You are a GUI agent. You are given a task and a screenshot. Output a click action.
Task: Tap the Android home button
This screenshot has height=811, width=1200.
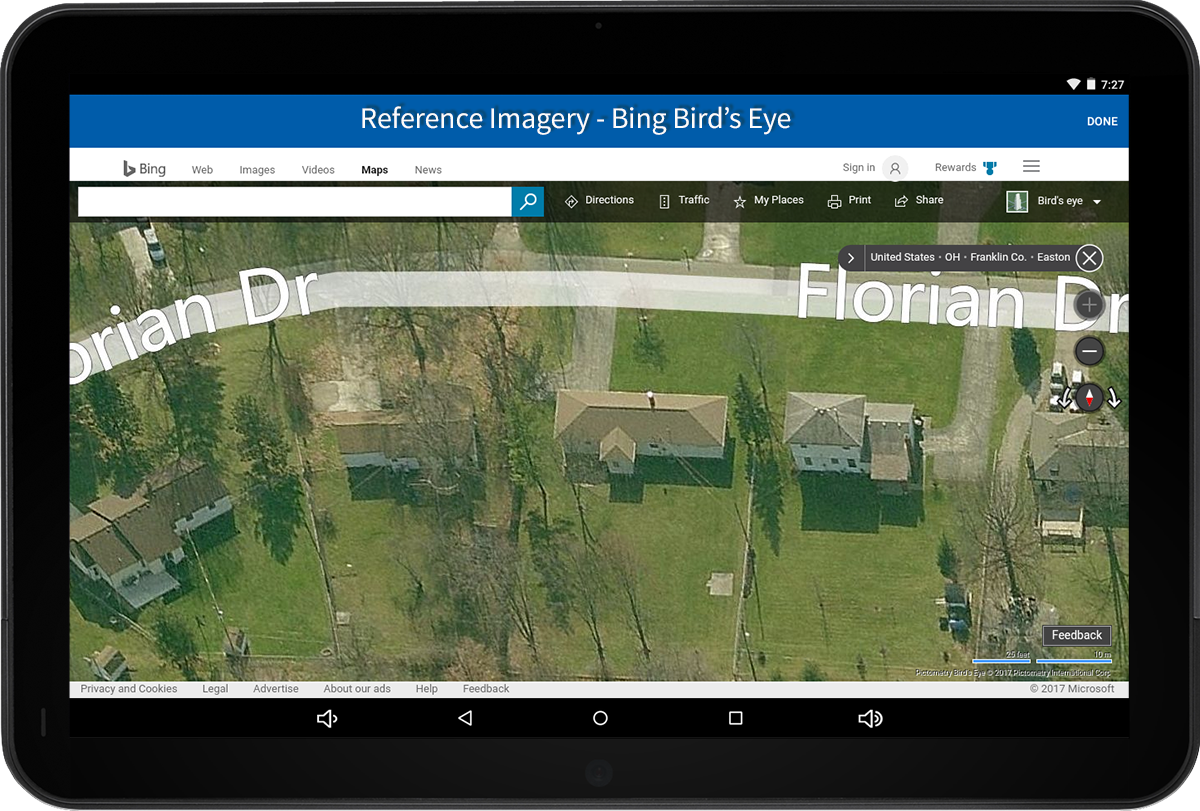tap(600, 718)
